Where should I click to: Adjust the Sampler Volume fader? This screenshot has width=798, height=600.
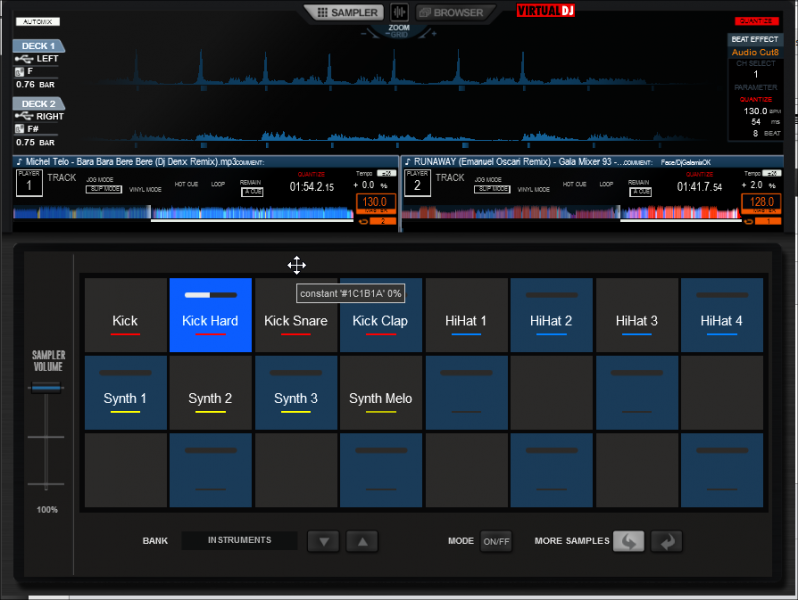pyautogui.click(x=46, y=388)
